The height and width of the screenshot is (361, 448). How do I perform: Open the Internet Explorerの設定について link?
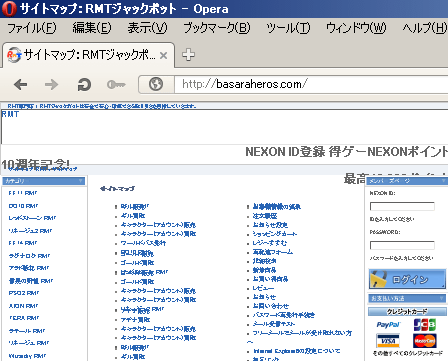(x=297, y=351)
